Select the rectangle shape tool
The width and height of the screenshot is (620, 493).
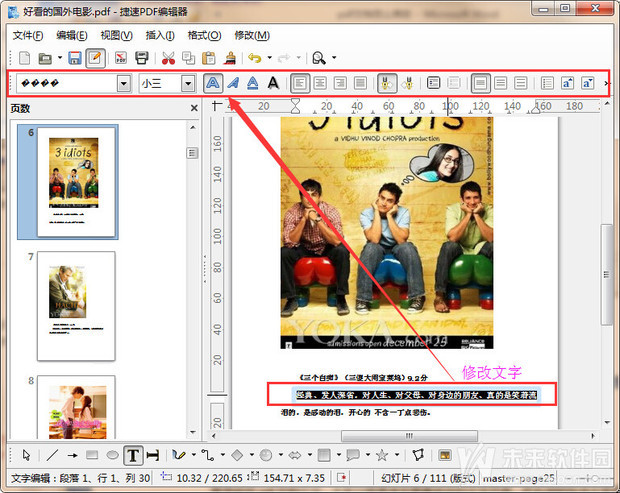[92, 455]
